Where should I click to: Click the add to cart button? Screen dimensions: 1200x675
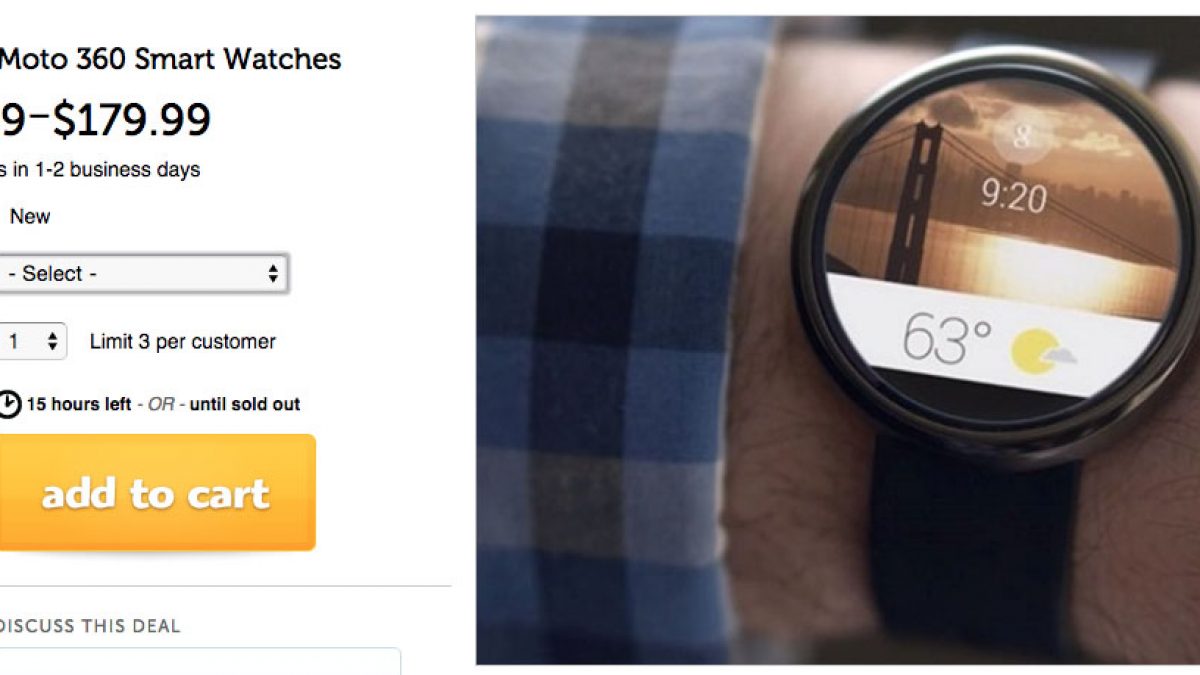156,492
